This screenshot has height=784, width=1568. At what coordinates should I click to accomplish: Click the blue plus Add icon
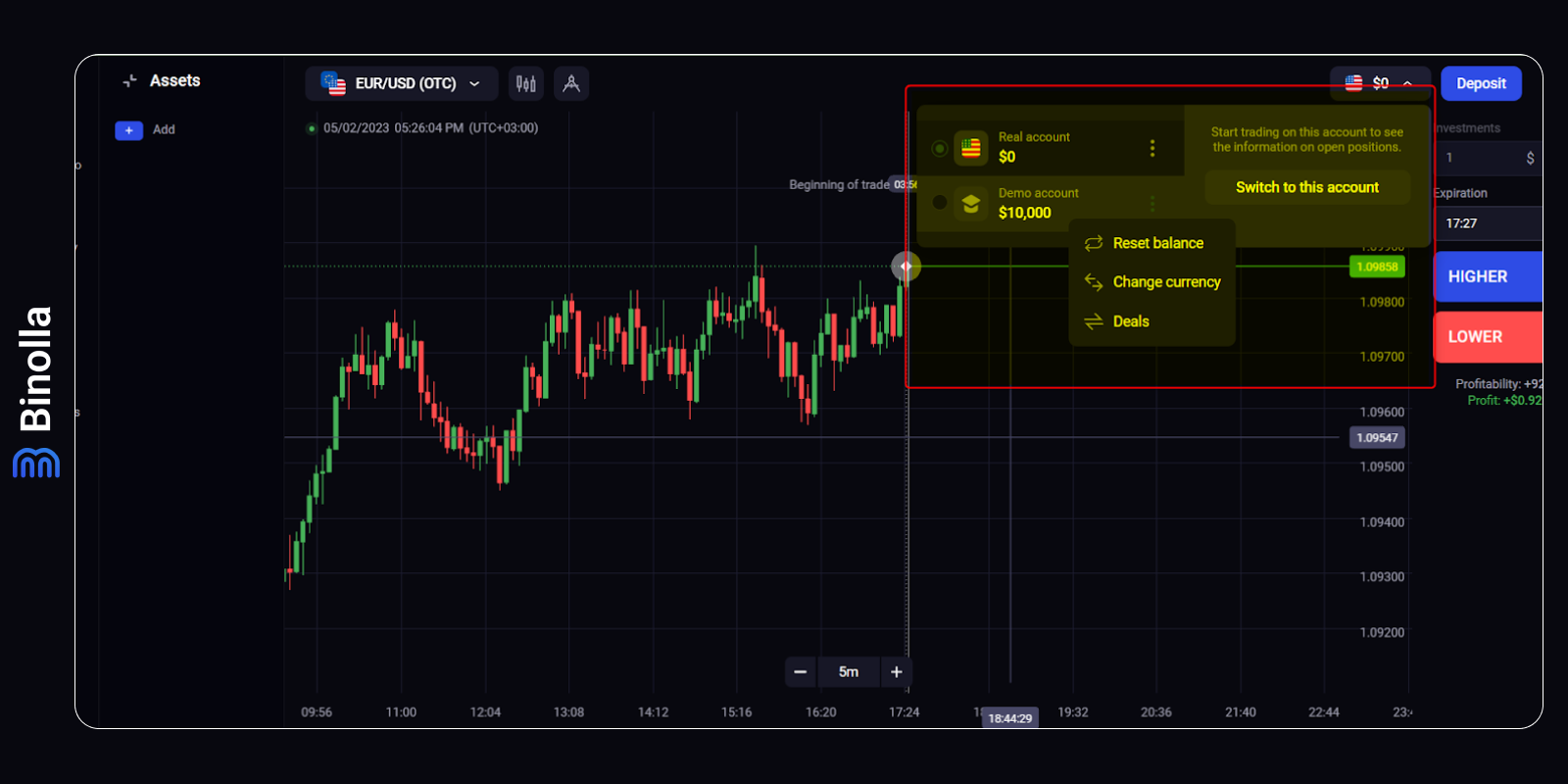point(128,130)
